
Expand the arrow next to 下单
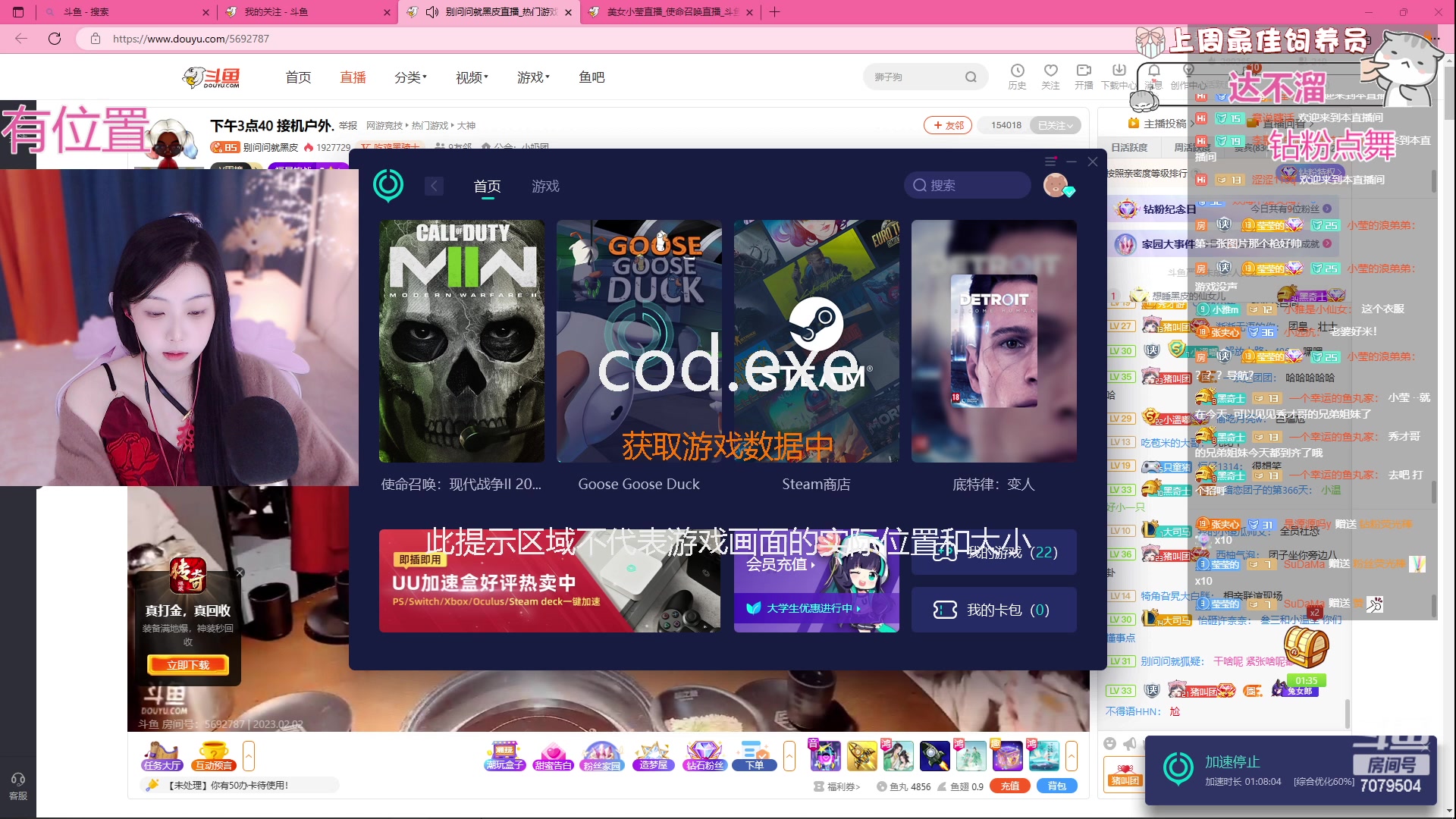[x=789, y=756]
